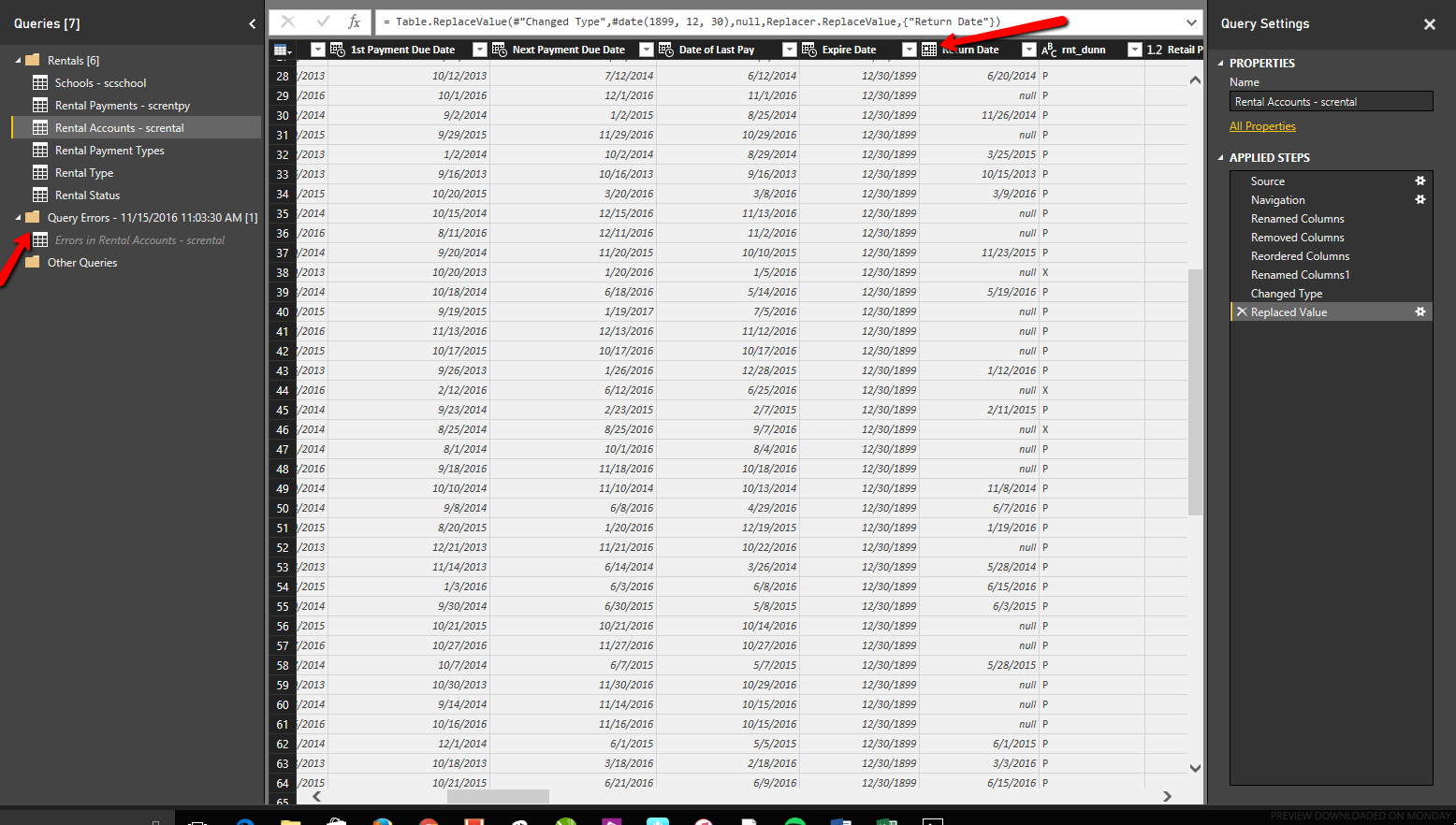Click the data type icon for Expire Date
The width and height of the screenshot is (1456, 825).
tap(809, 50)
